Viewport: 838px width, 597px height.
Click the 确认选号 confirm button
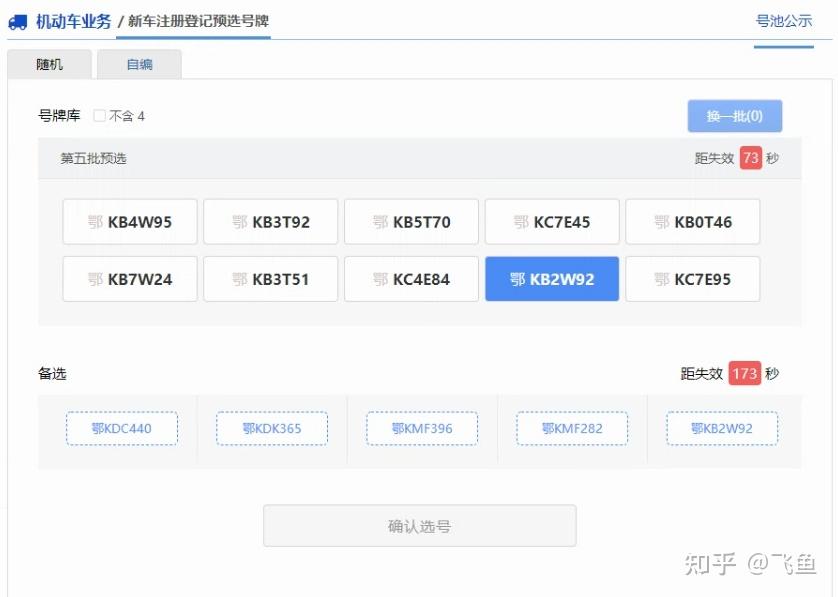[x=420, y=525]
